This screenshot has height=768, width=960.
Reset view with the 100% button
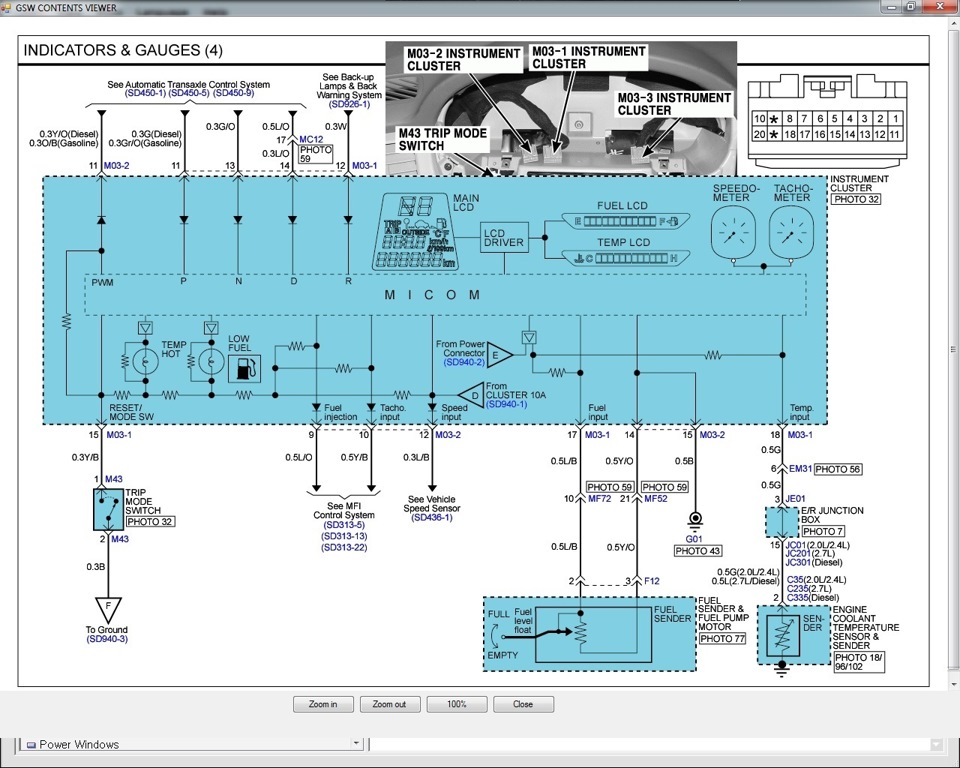coord(457,704)
